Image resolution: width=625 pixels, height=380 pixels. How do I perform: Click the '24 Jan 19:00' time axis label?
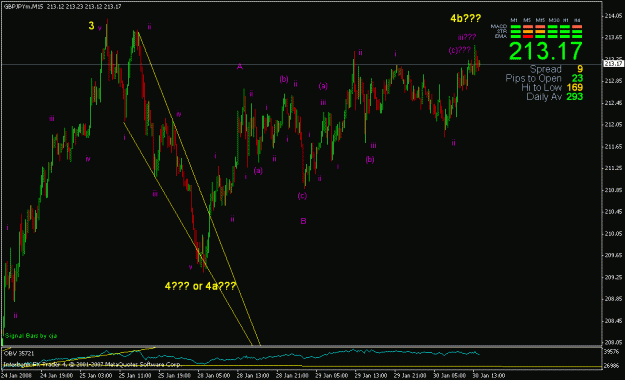pos(57,376)
